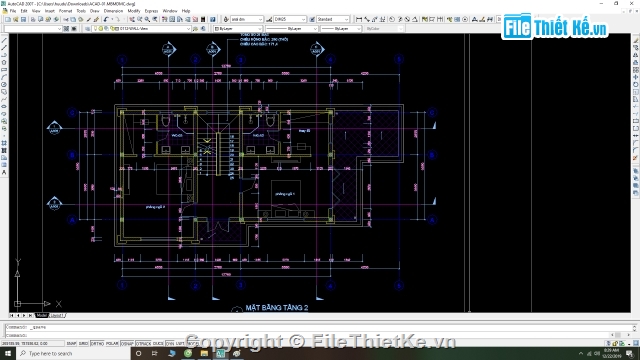Viewport: 640px width, 360px height.
Task: Select the Linear dimension tool
Action: coord(359,19)
